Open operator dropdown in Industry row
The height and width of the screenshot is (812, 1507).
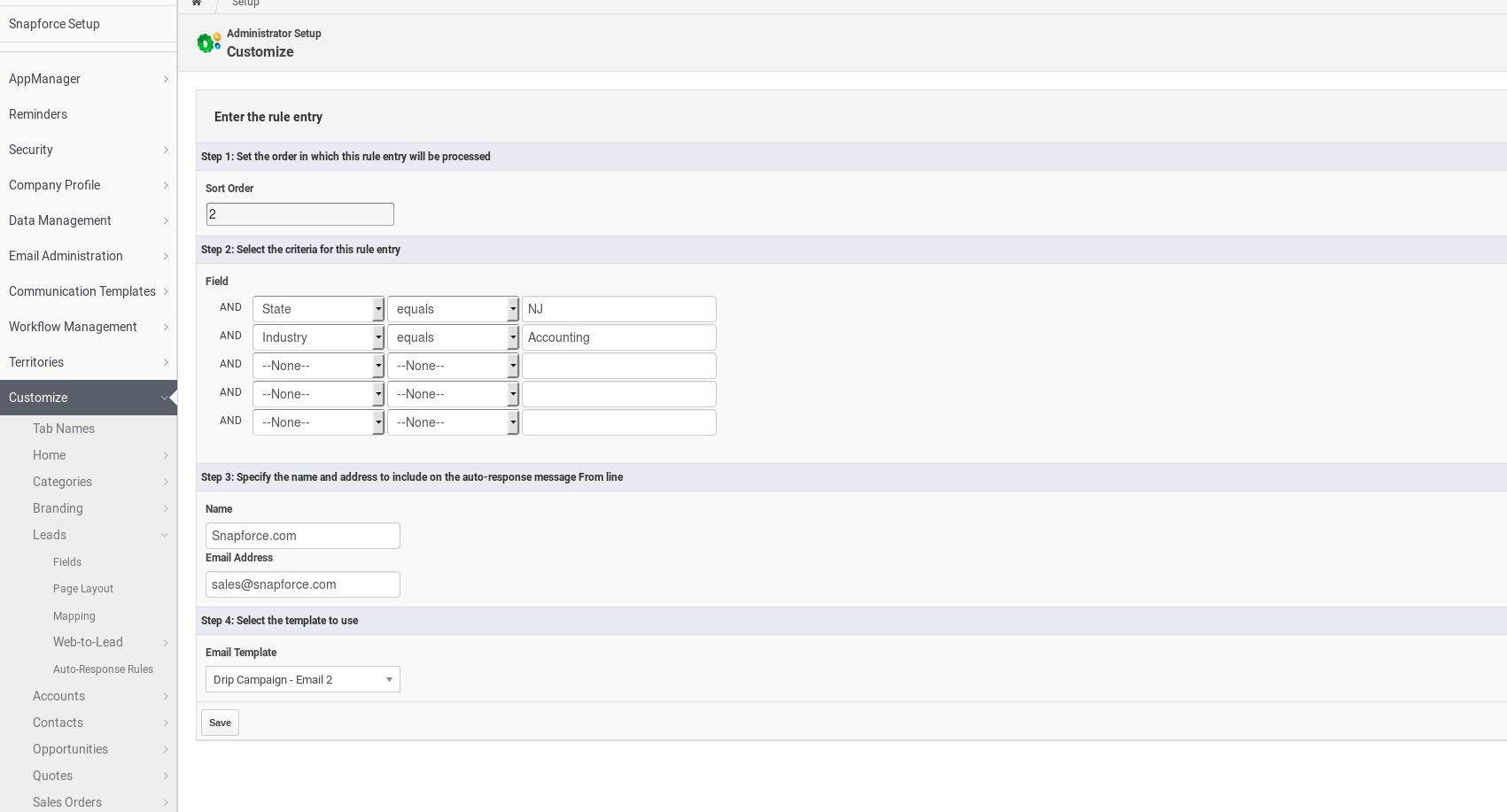click(453, 337)
